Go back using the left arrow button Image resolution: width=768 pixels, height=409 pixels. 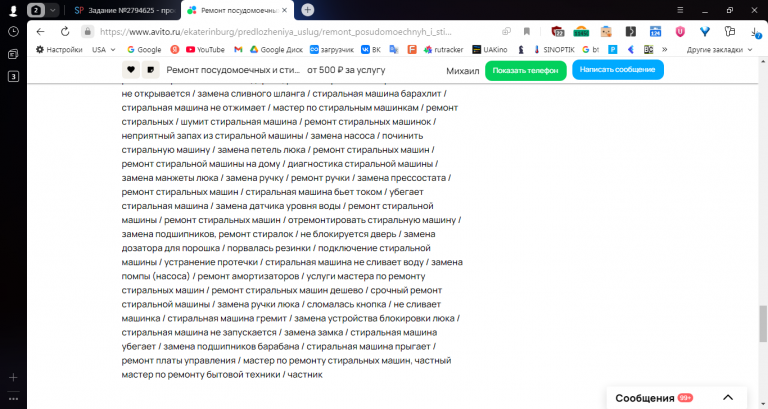[x=40, y=31]
